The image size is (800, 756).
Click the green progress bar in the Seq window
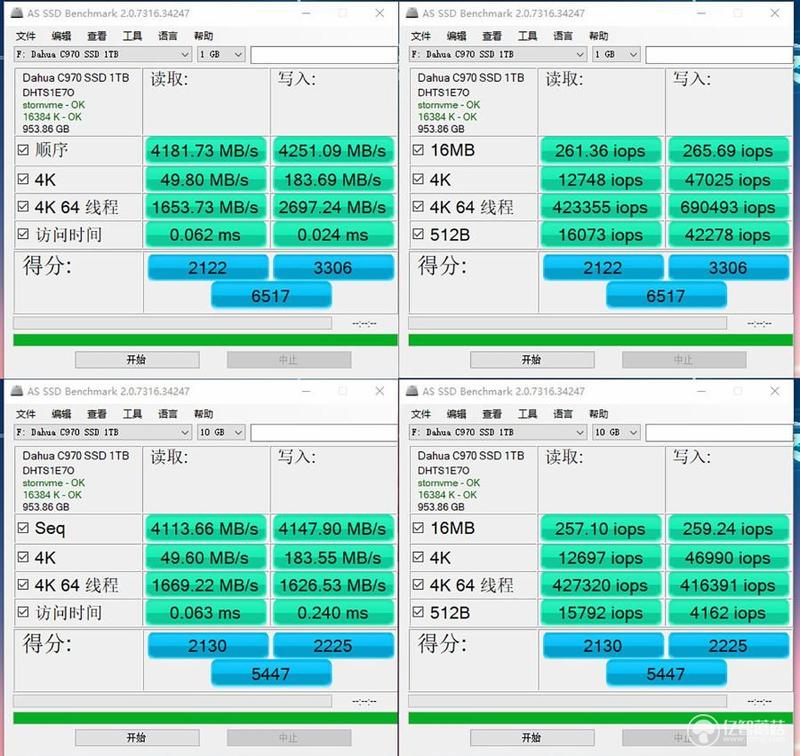(x=205, y=718)
